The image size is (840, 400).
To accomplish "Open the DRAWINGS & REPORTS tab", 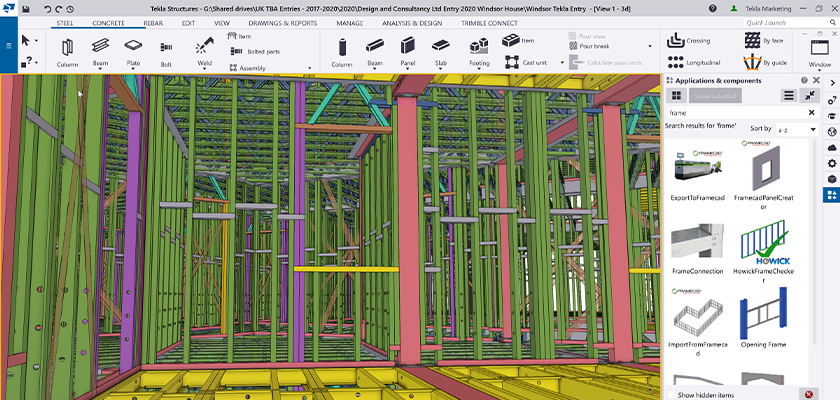I will [x=283, y=22].
